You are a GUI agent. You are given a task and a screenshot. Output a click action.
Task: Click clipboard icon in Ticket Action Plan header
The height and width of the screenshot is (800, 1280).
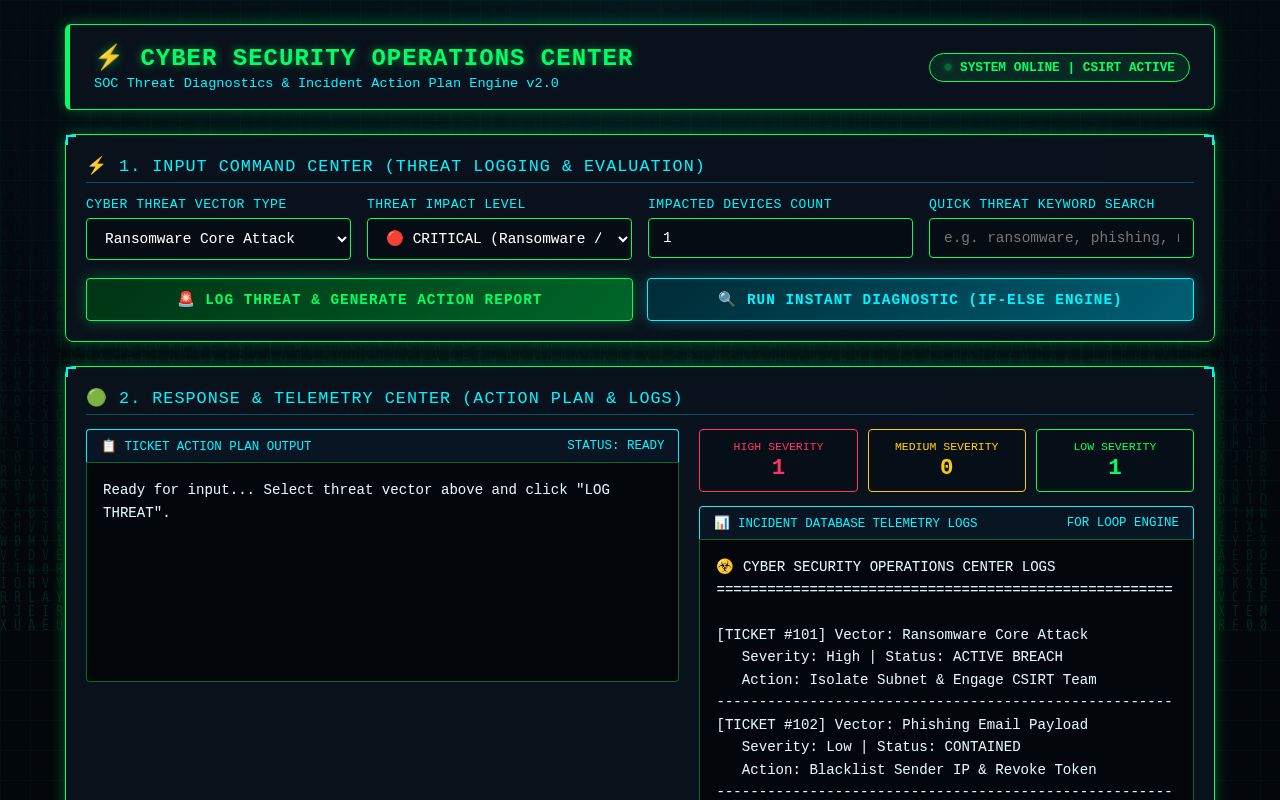pyautogui.click(x=108, y=446)
